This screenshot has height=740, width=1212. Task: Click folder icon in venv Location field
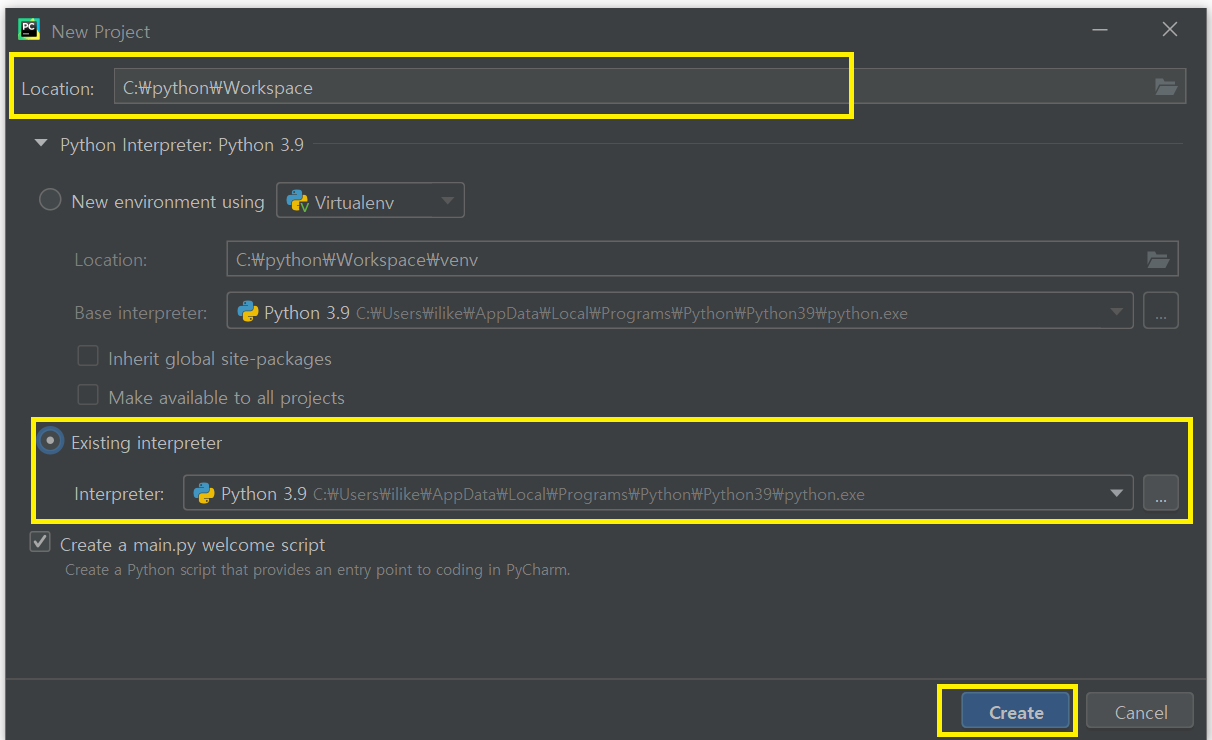click(1158, 259)
